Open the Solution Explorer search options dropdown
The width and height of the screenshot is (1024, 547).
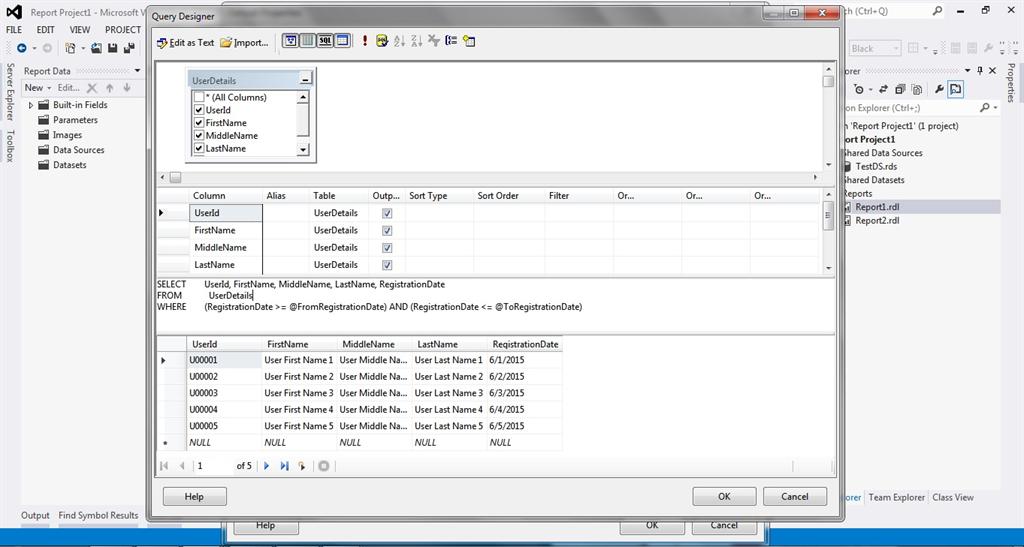995,108
